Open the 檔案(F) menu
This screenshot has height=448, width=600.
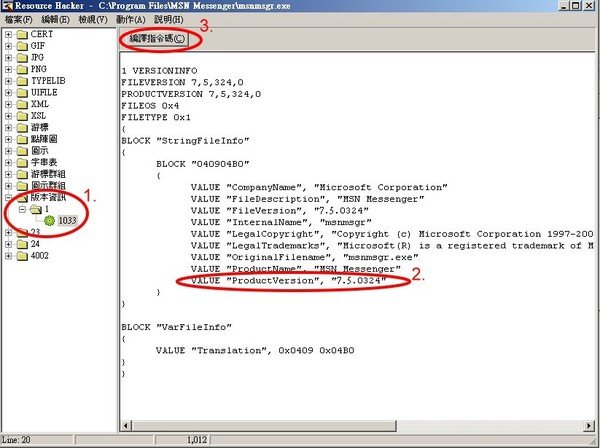tap(18, 20)
